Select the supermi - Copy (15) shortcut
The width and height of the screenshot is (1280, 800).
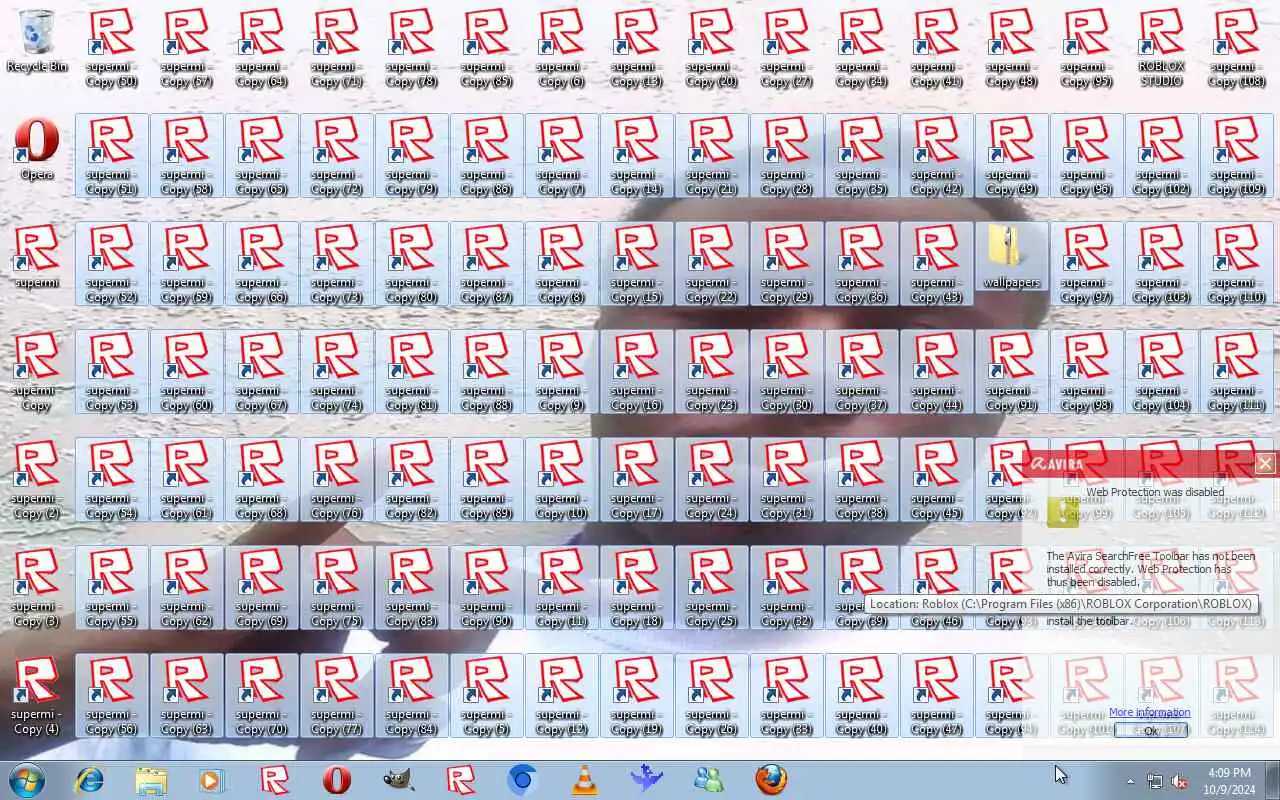coord(636,263)
